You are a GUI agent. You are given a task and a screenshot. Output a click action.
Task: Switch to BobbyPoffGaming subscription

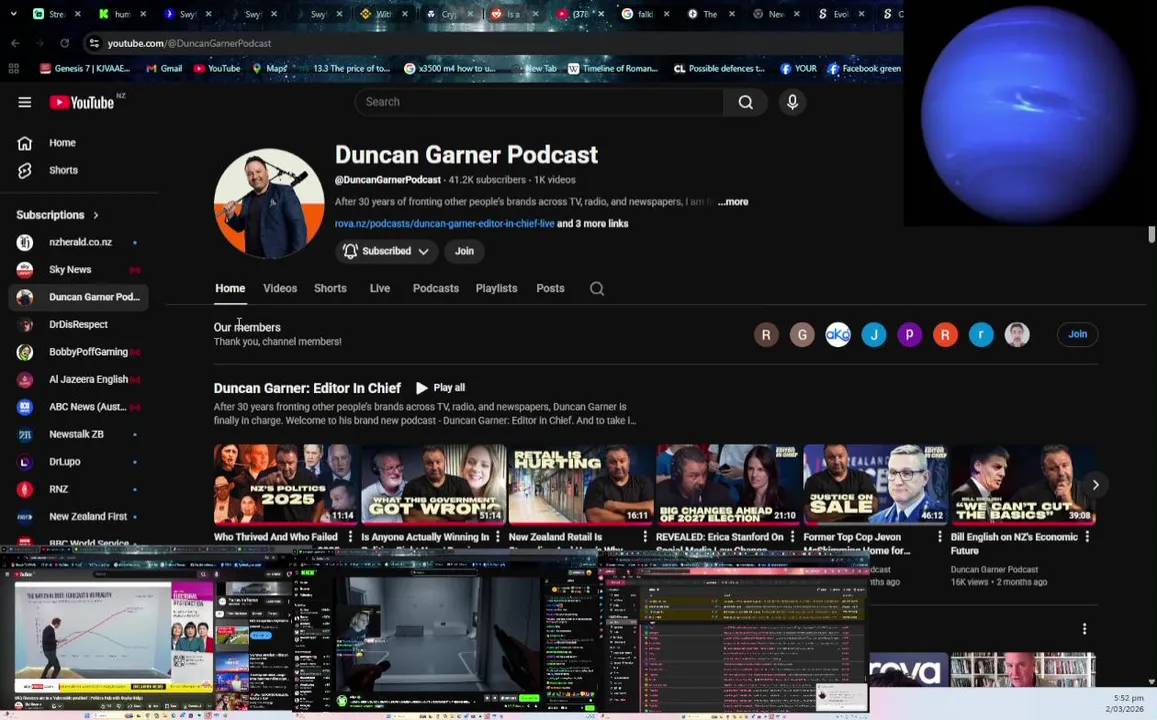click(78, 352)
